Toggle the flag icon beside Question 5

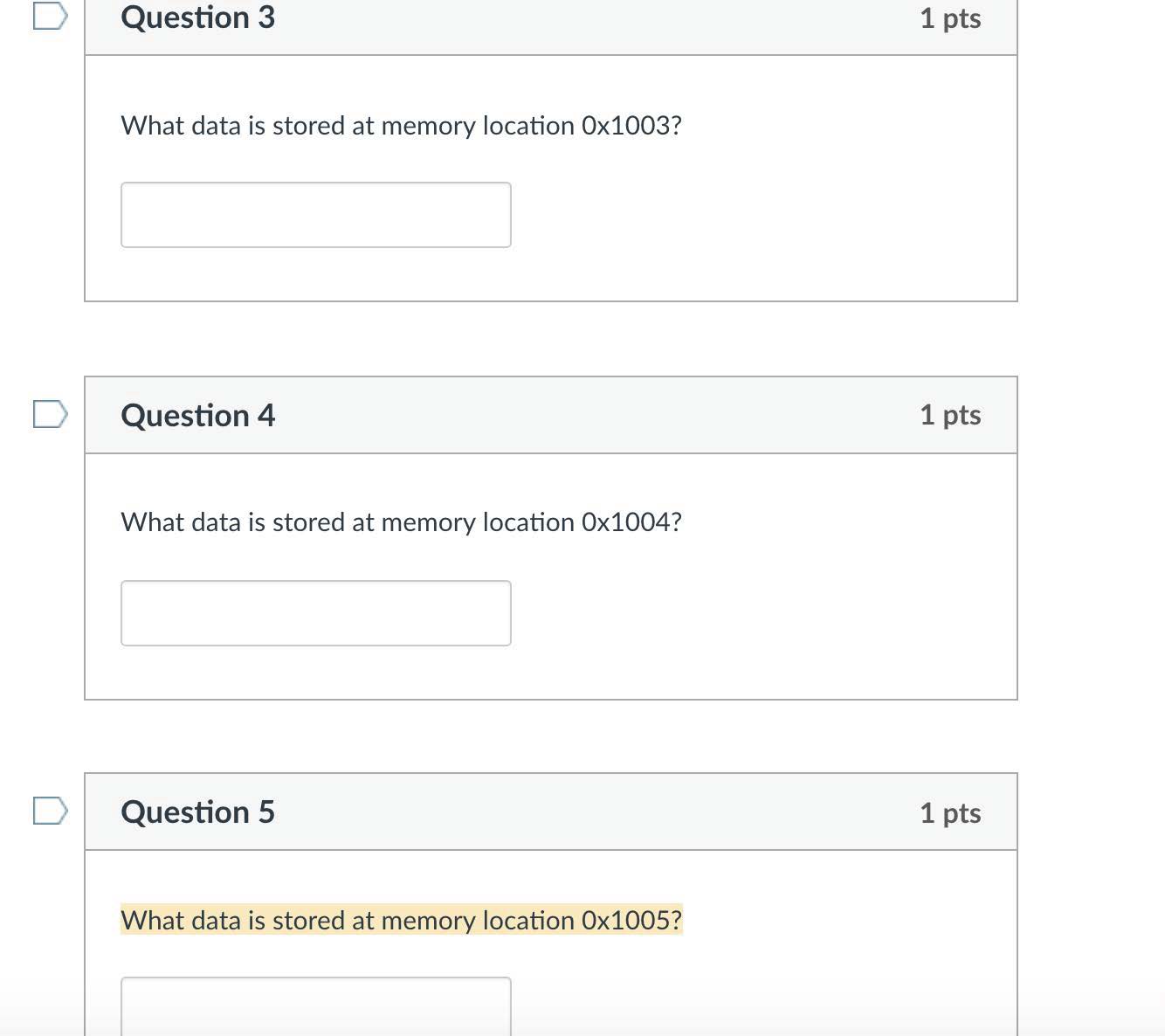(50, 811)
